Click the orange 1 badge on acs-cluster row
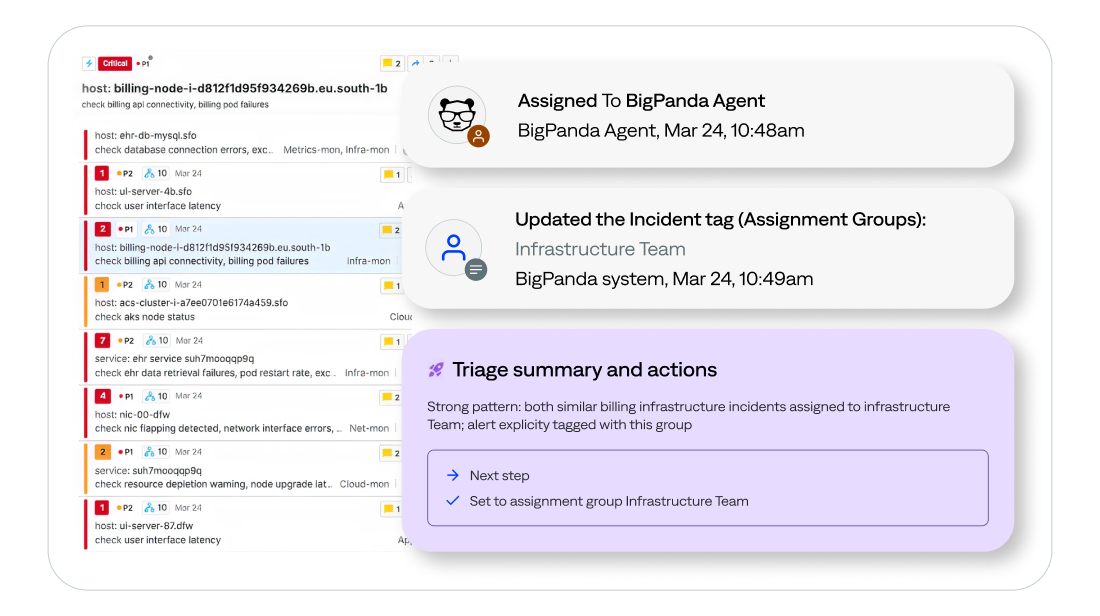 point(102,284)
